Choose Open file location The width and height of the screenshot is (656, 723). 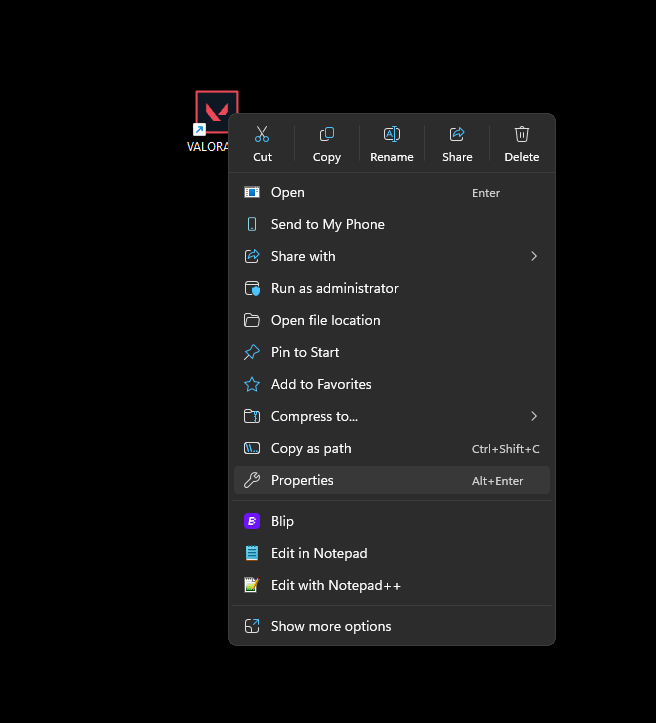[325, 320]
